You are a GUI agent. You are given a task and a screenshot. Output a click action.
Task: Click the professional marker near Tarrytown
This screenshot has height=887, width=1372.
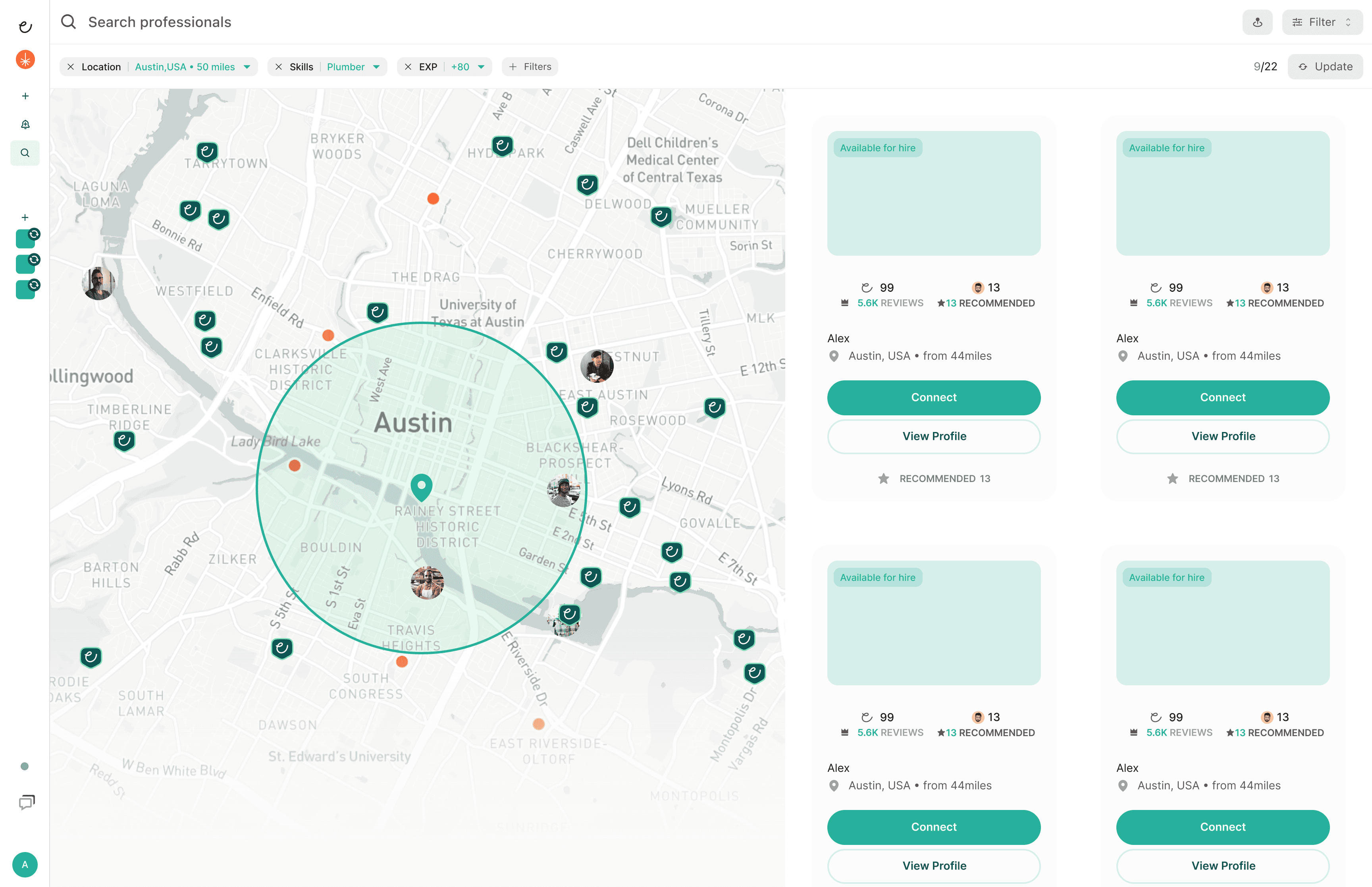coord(207,152)
